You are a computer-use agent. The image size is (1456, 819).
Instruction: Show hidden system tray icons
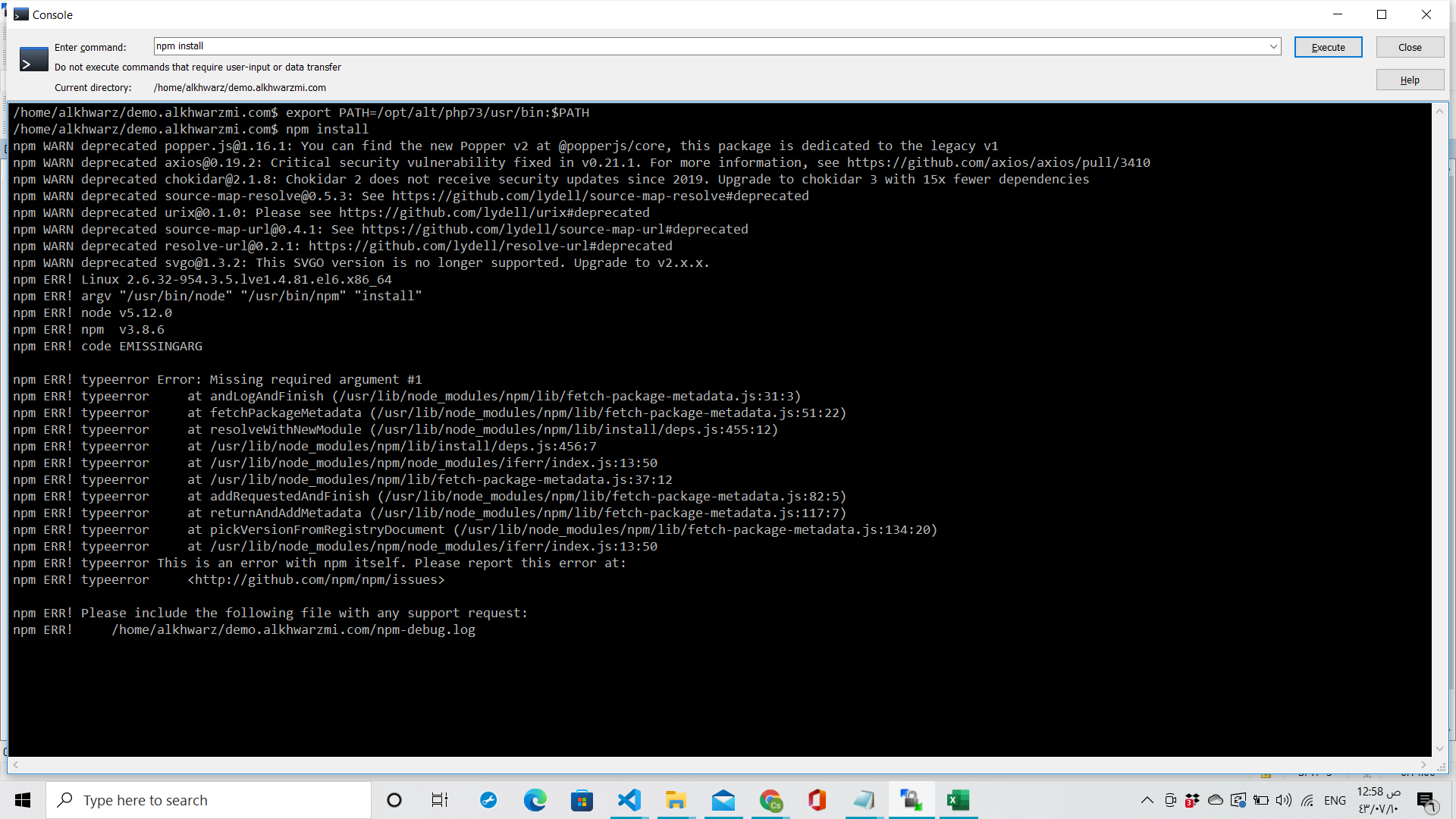[1147, 800]
